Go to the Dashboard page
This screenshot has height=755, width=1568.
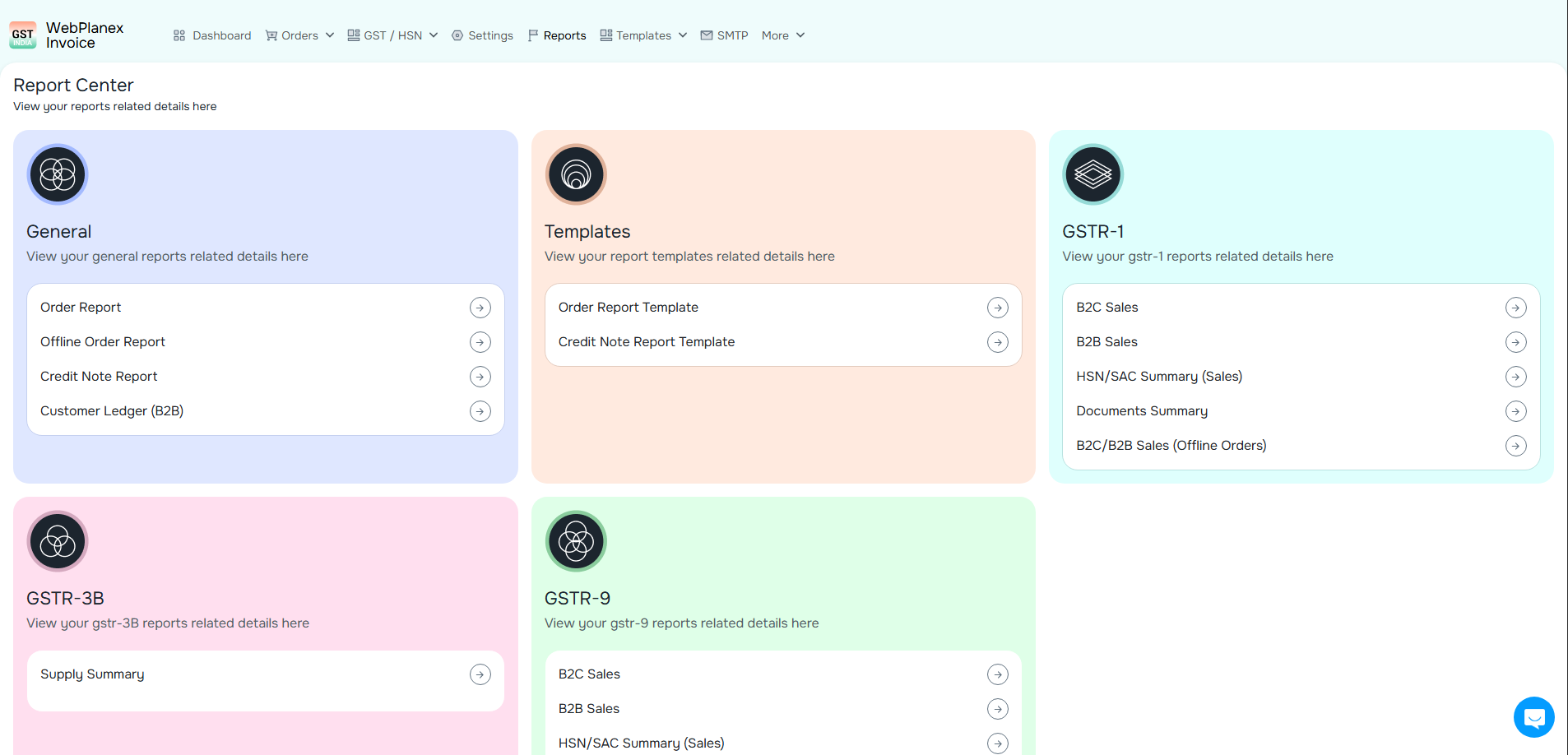click(212, 35)
